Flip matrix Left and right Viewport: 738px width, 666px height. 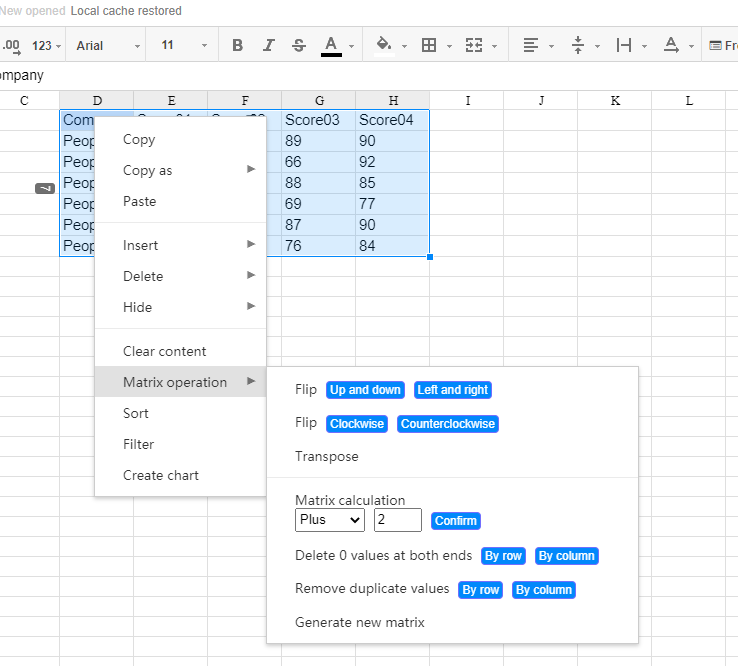click(453, 390)
